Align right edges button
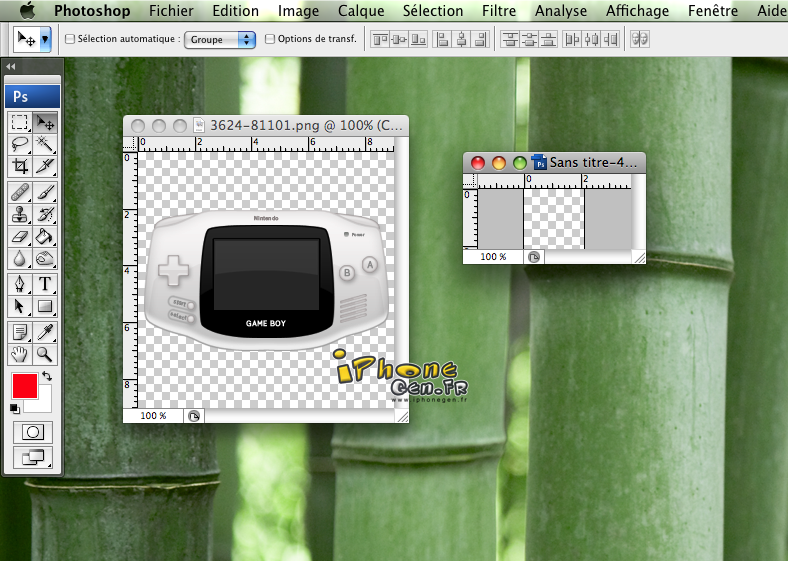 click(x=481, y=39)
